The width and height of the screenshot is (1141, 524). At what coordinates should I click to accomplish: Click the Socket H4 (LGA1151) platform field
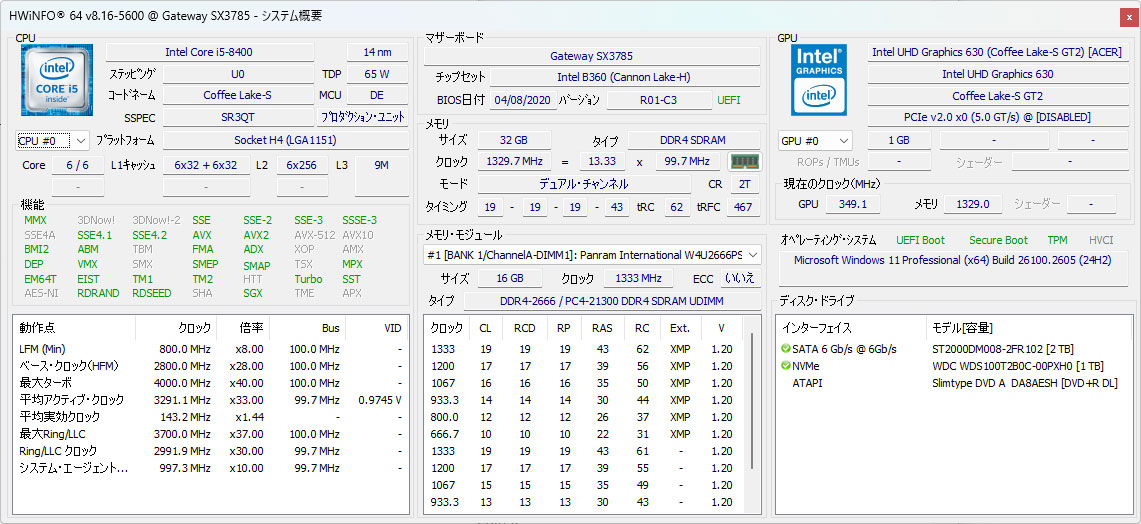pos(285,140)
